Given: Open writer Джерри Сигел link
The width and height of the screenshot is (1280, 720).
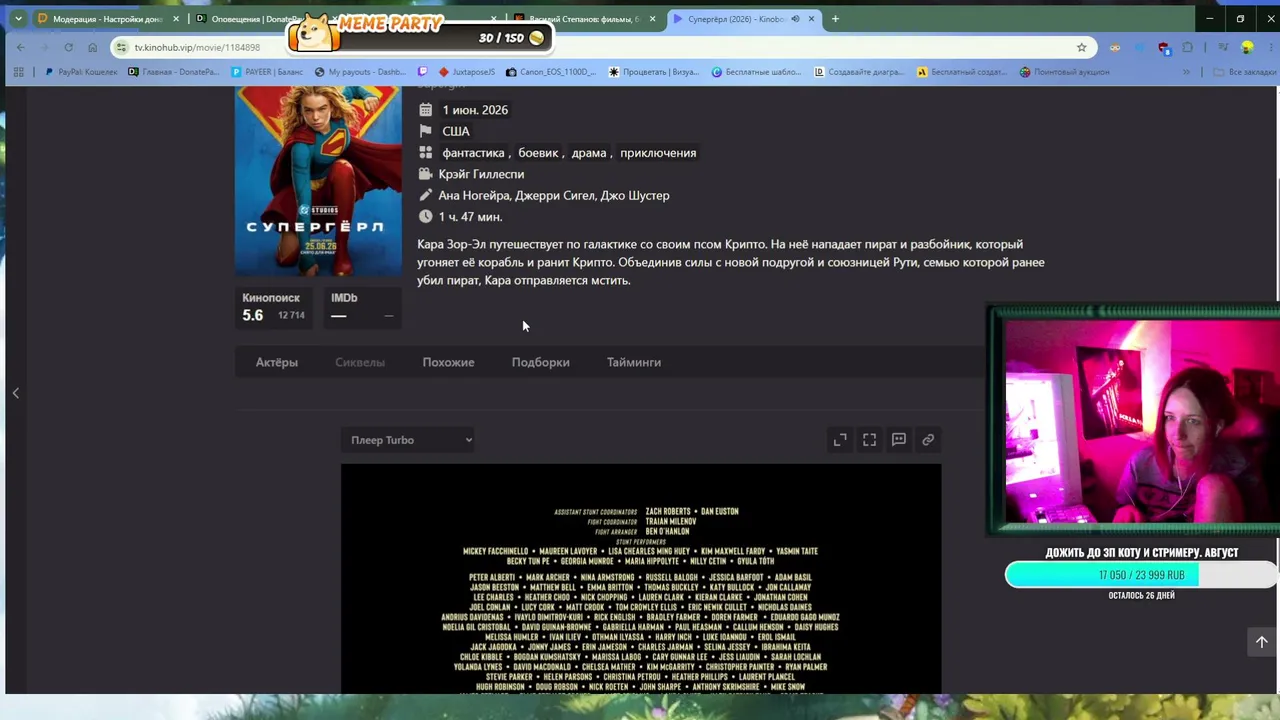Looking at the screenshot, I should pyautogui.click(x=553, y=196).
